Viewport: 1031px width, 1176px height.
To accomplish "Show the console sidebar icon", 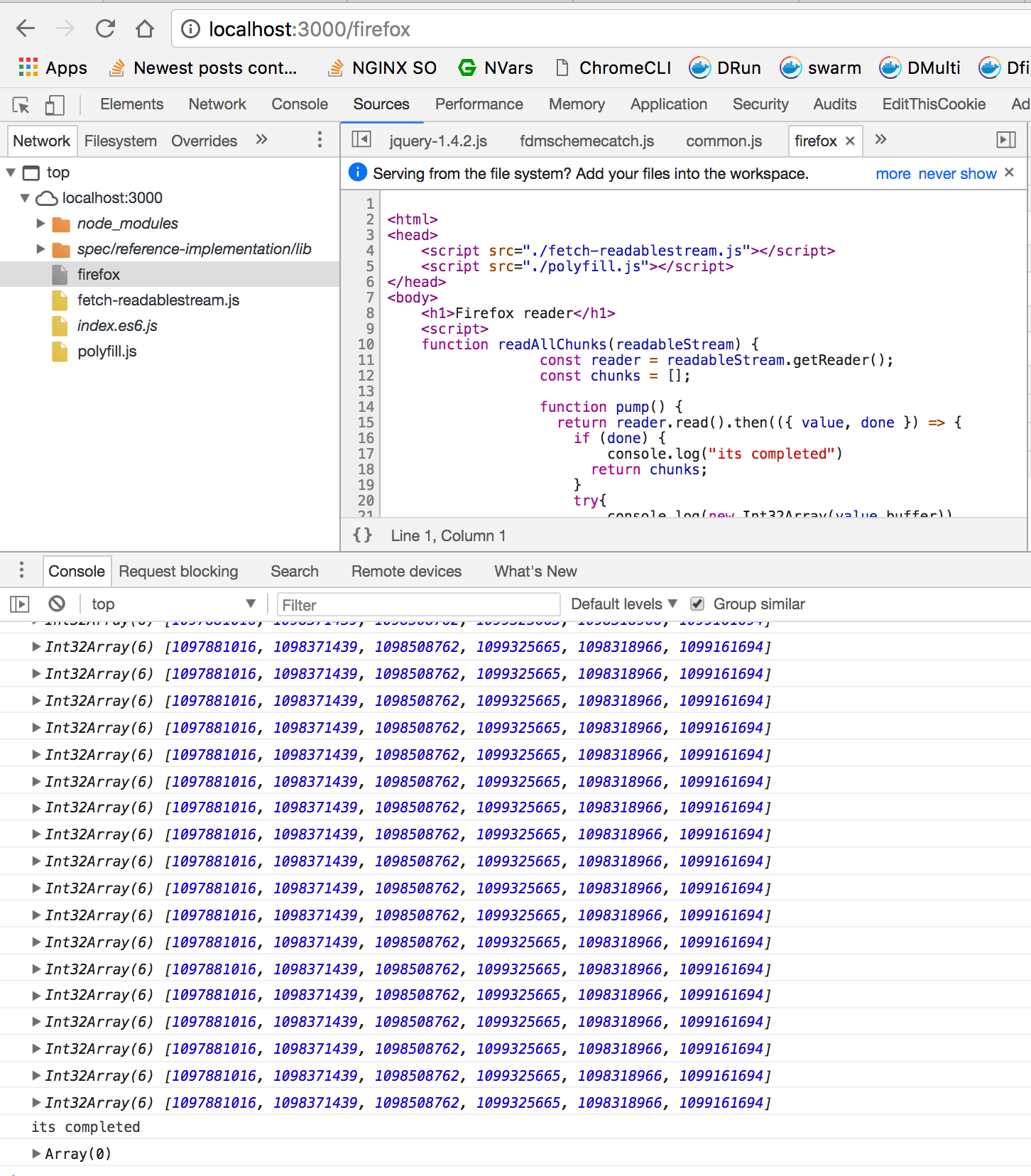I will 20,604.
